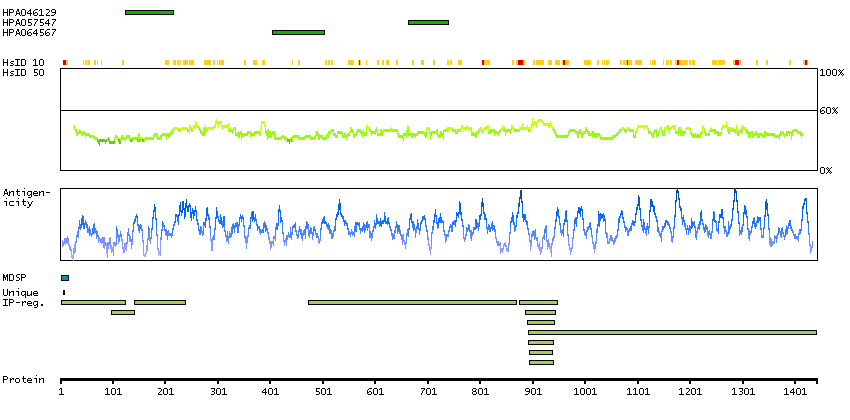Click position 1001 on the Protein axis

pos(585,393)
